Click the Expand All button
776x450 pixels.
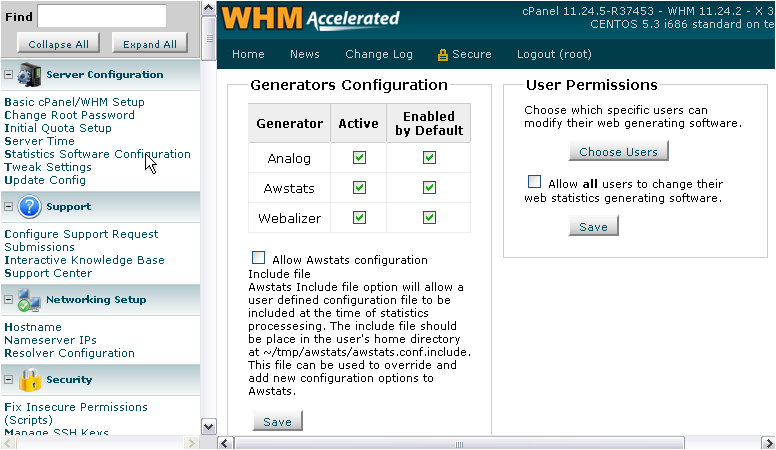150,44
